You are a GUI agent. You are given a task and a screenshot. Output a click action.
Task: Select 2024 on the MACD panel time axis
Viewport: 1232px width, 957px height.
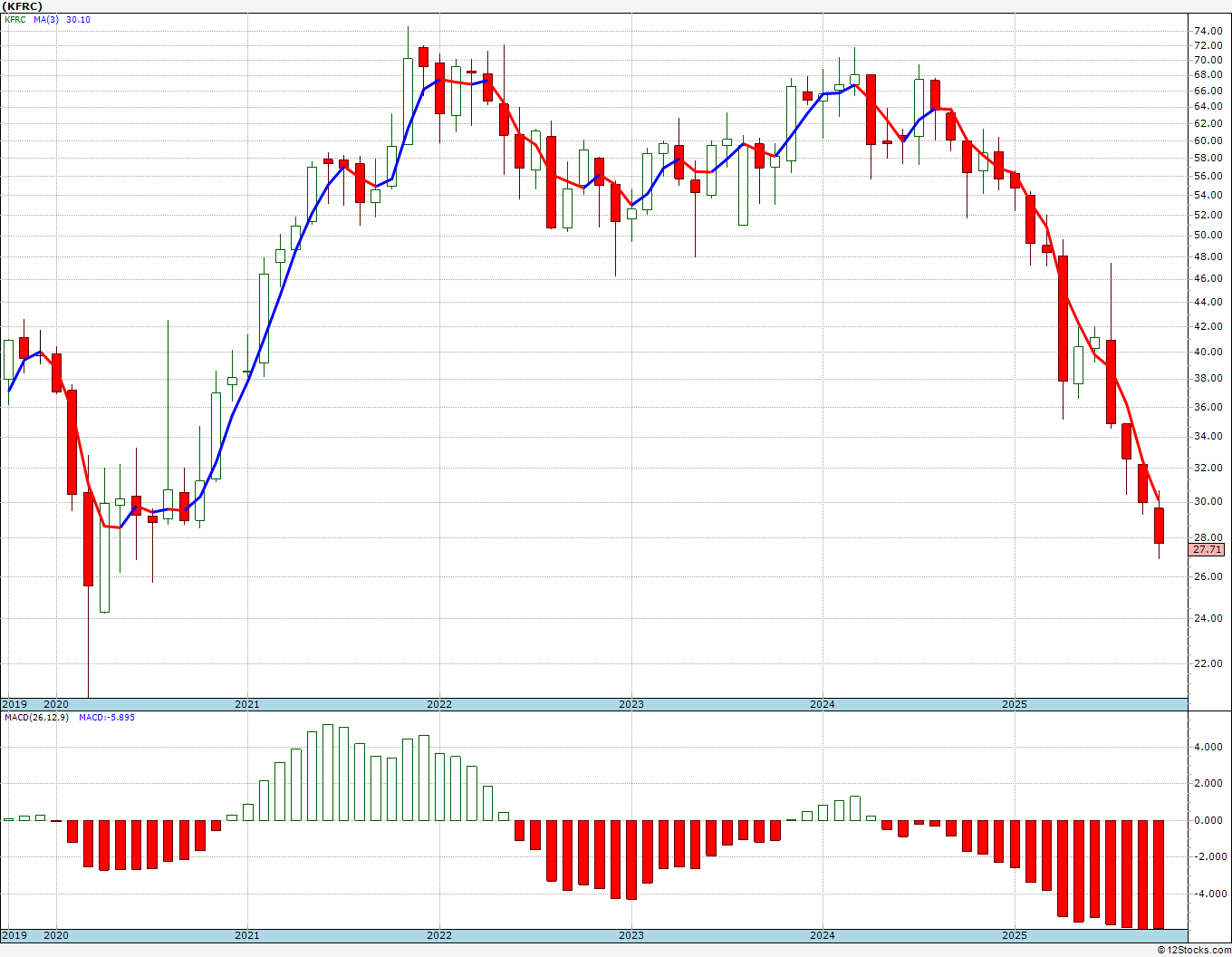tap(823, 935)
